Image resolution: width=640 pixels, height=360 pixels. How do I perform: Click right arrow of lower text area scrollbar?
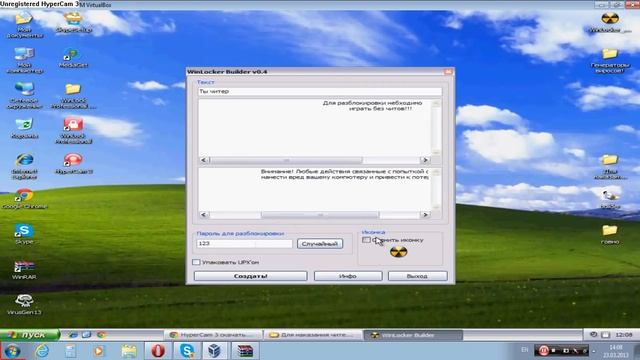(x=425, y=215)
